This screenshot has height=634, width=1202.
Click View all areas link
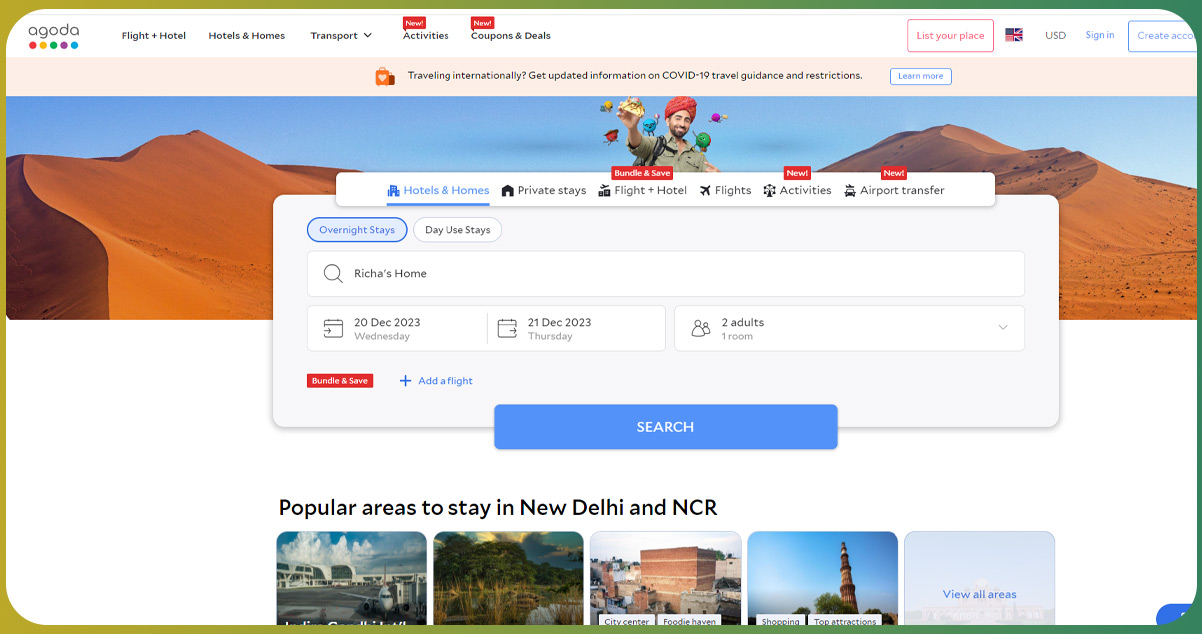(979, 594)
